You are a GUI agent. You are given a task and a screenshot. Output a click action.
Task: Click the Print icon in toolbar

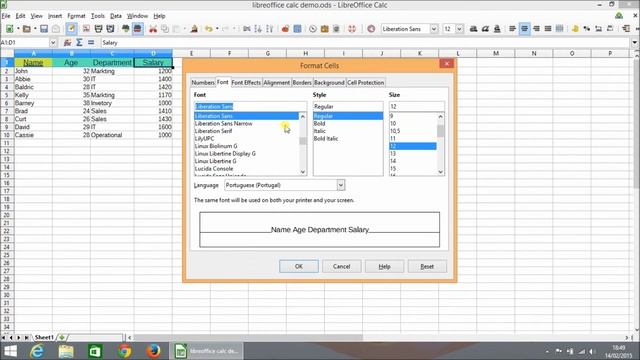pyautogui.click(x=98, y=29)
